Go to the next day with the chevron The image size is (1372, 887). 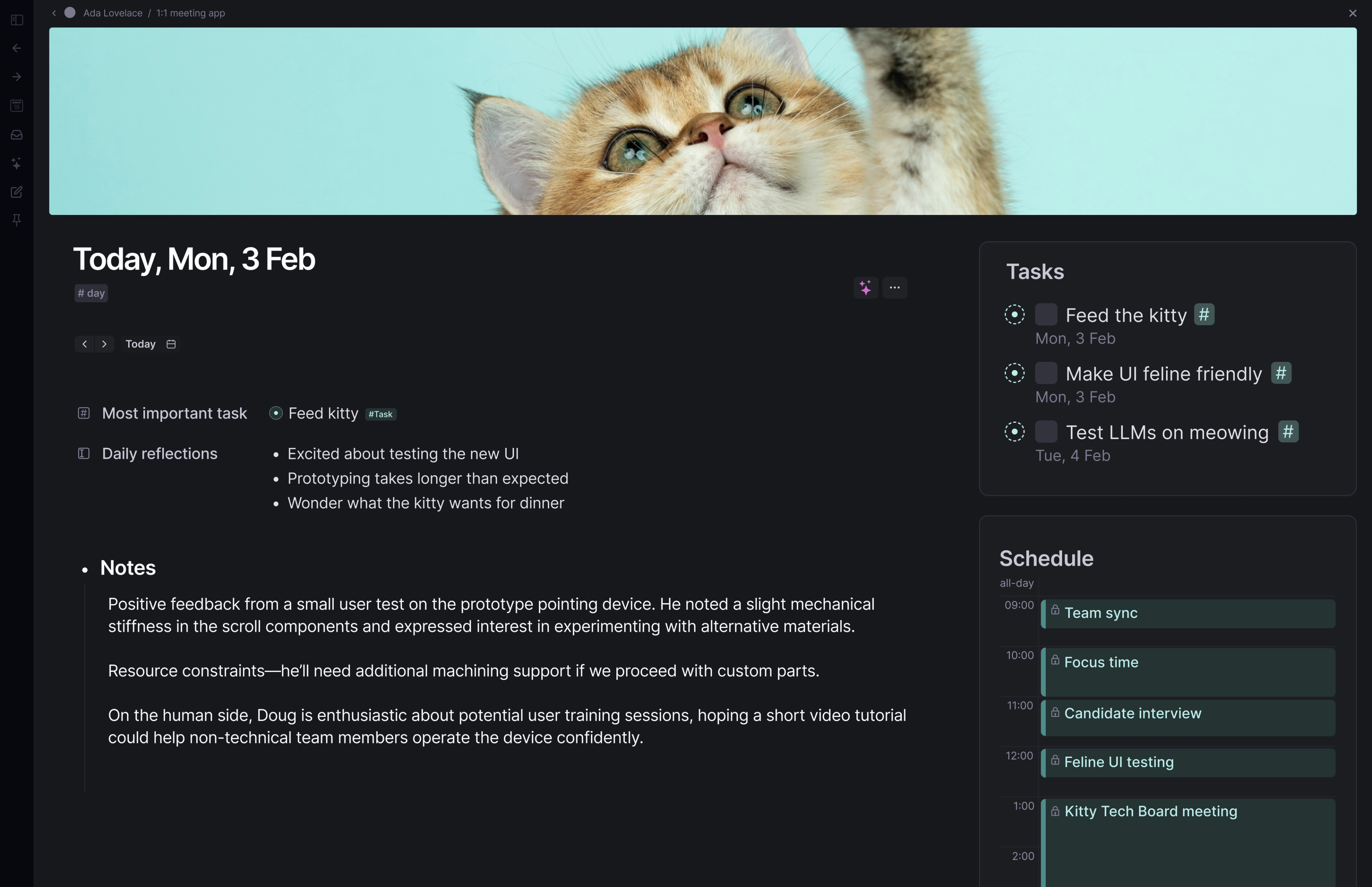point(104,344)
